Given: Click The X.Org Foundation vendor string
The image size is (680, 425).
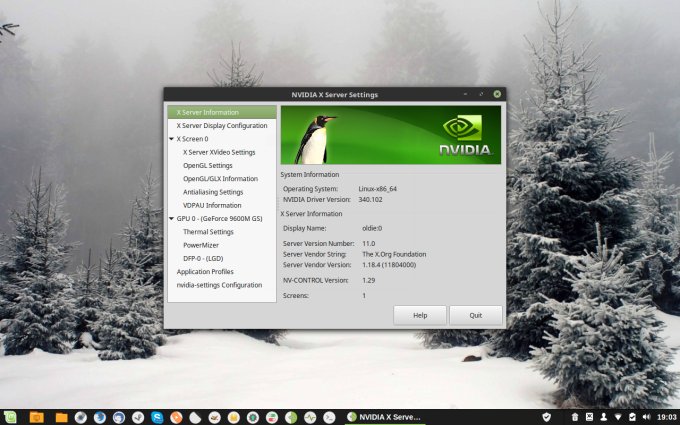Looking at the screenshot, I should click(394, 255).
